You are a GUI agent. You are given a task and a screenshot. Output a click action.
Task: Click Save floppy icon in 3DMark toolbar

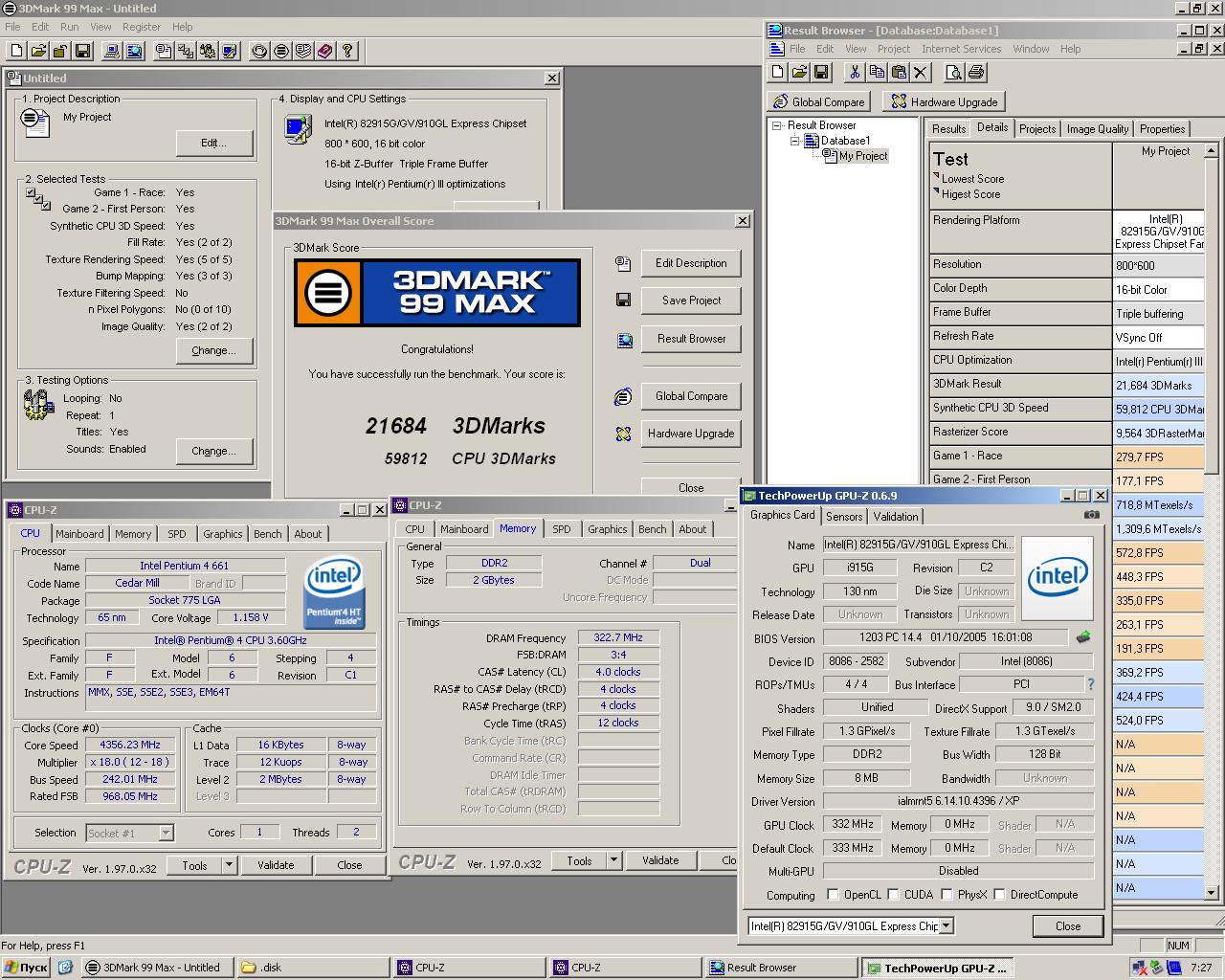pos(82,51)
